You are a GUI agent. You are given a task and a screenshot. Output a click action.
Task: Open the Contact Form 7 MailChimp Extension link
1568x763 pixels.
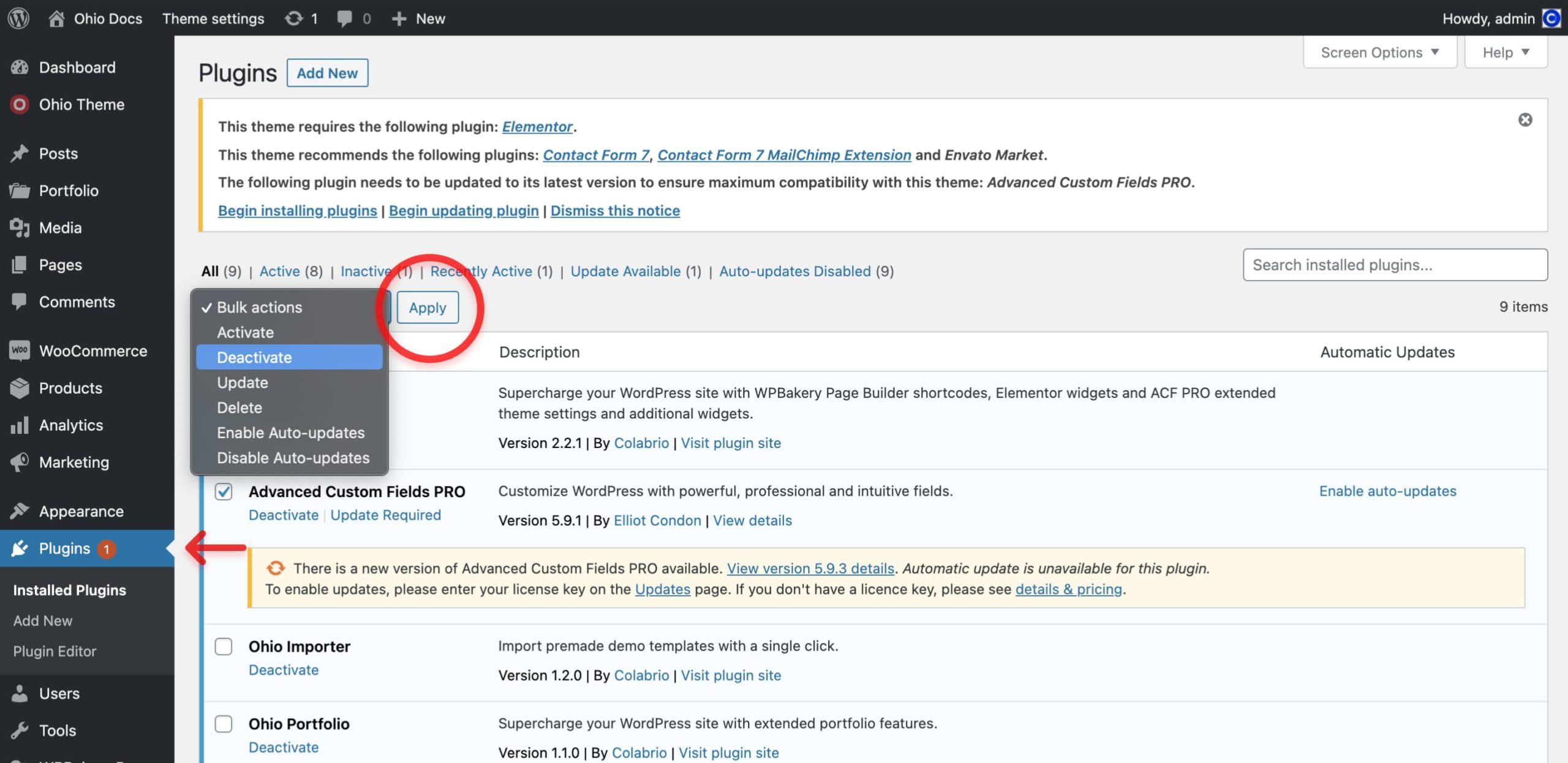[x=784, y=154]
